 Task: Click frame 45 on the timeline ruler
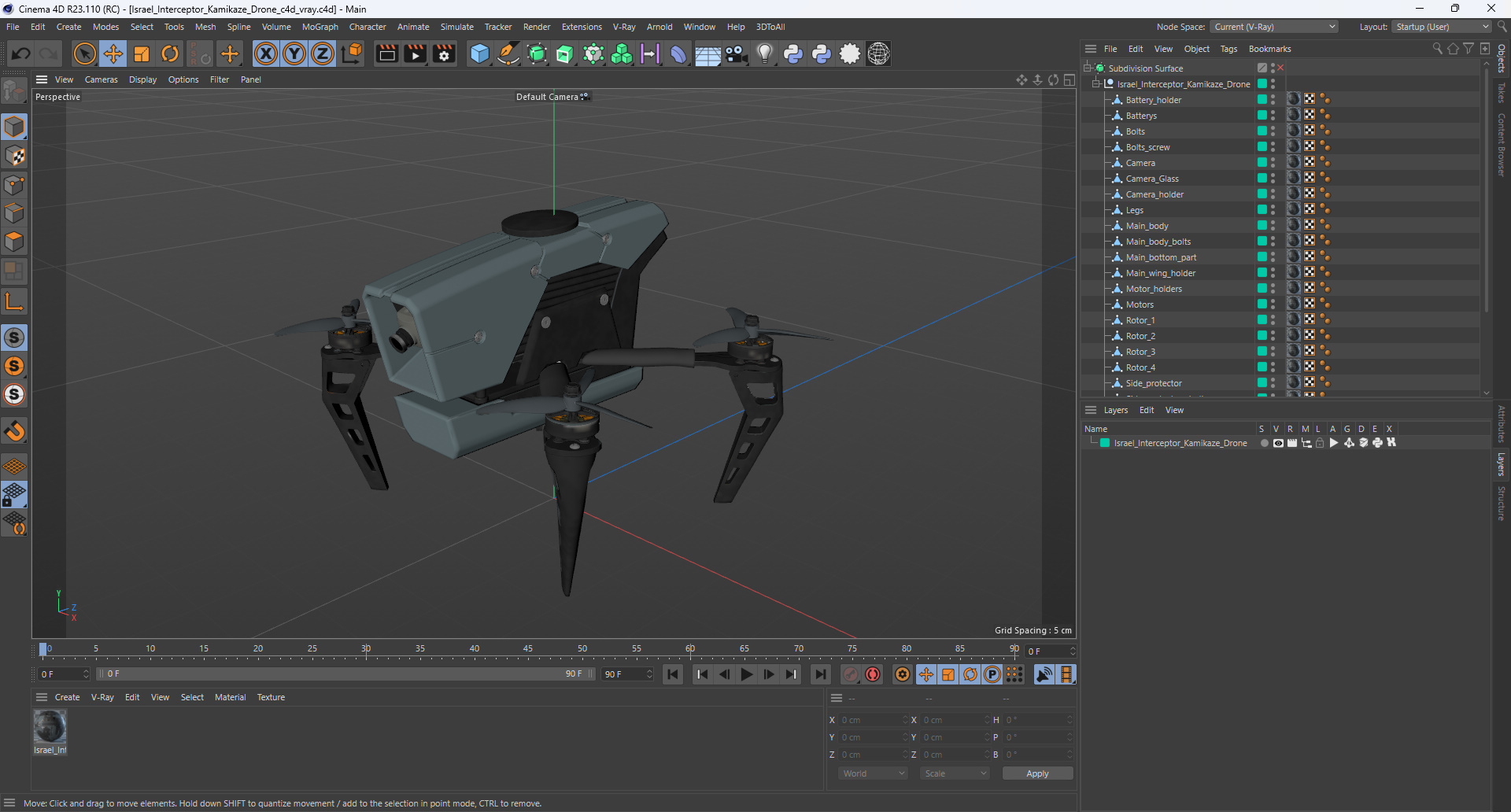(528, 650)
